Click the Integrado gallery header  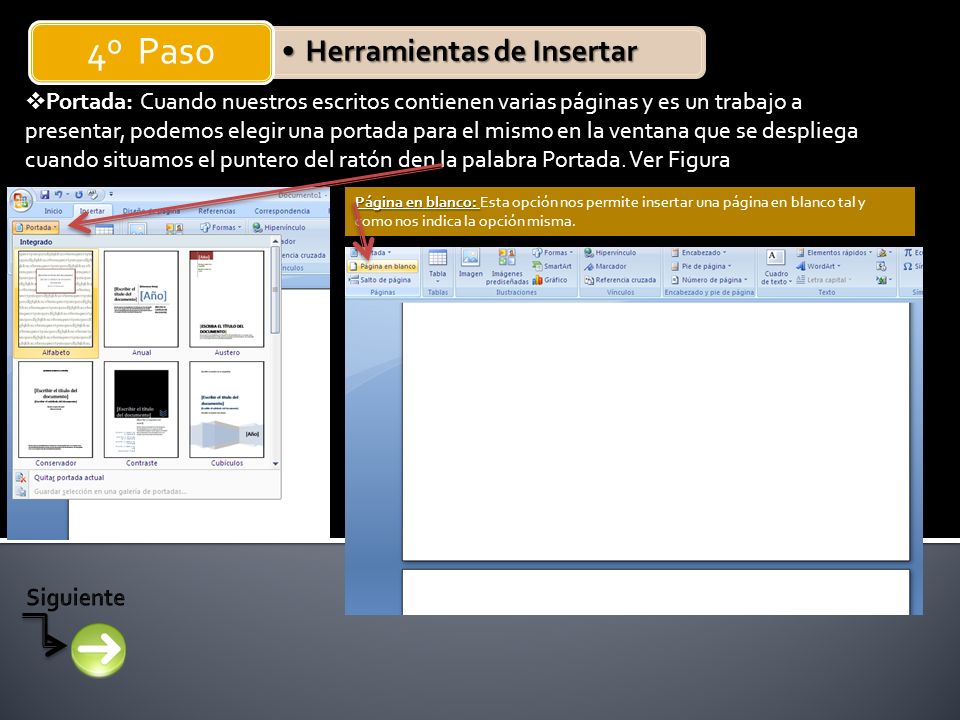[36, 242]
